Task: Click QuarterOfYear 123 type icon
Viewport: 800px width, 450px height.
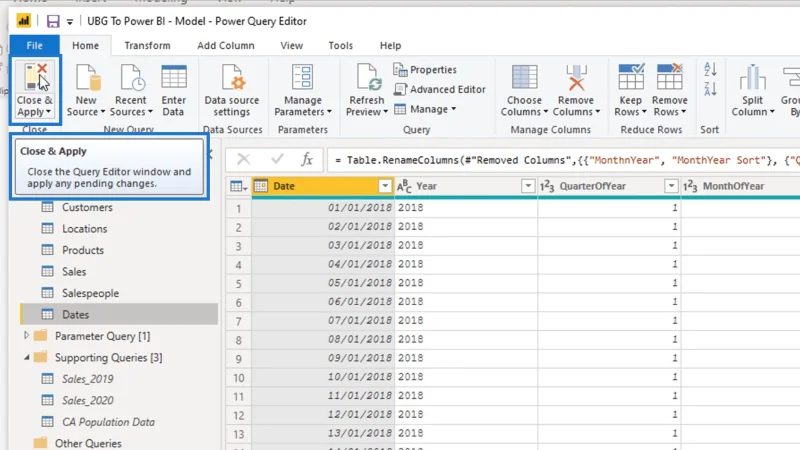Action: [547, 186]
